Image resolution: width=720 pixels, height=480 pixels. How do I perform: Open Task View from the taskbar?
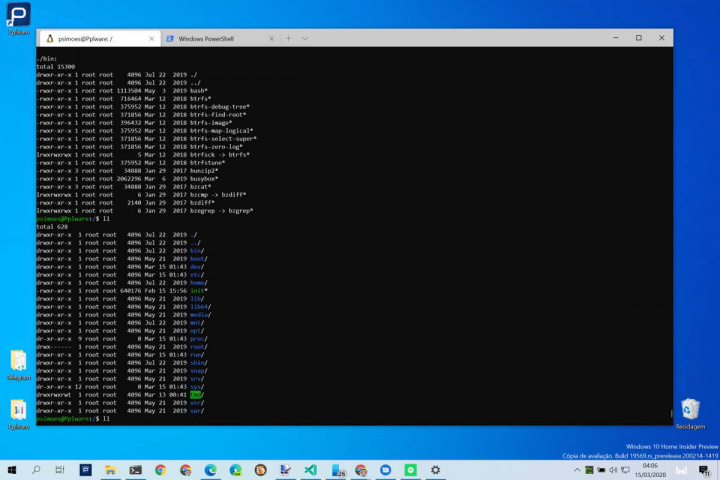(61, 469)
